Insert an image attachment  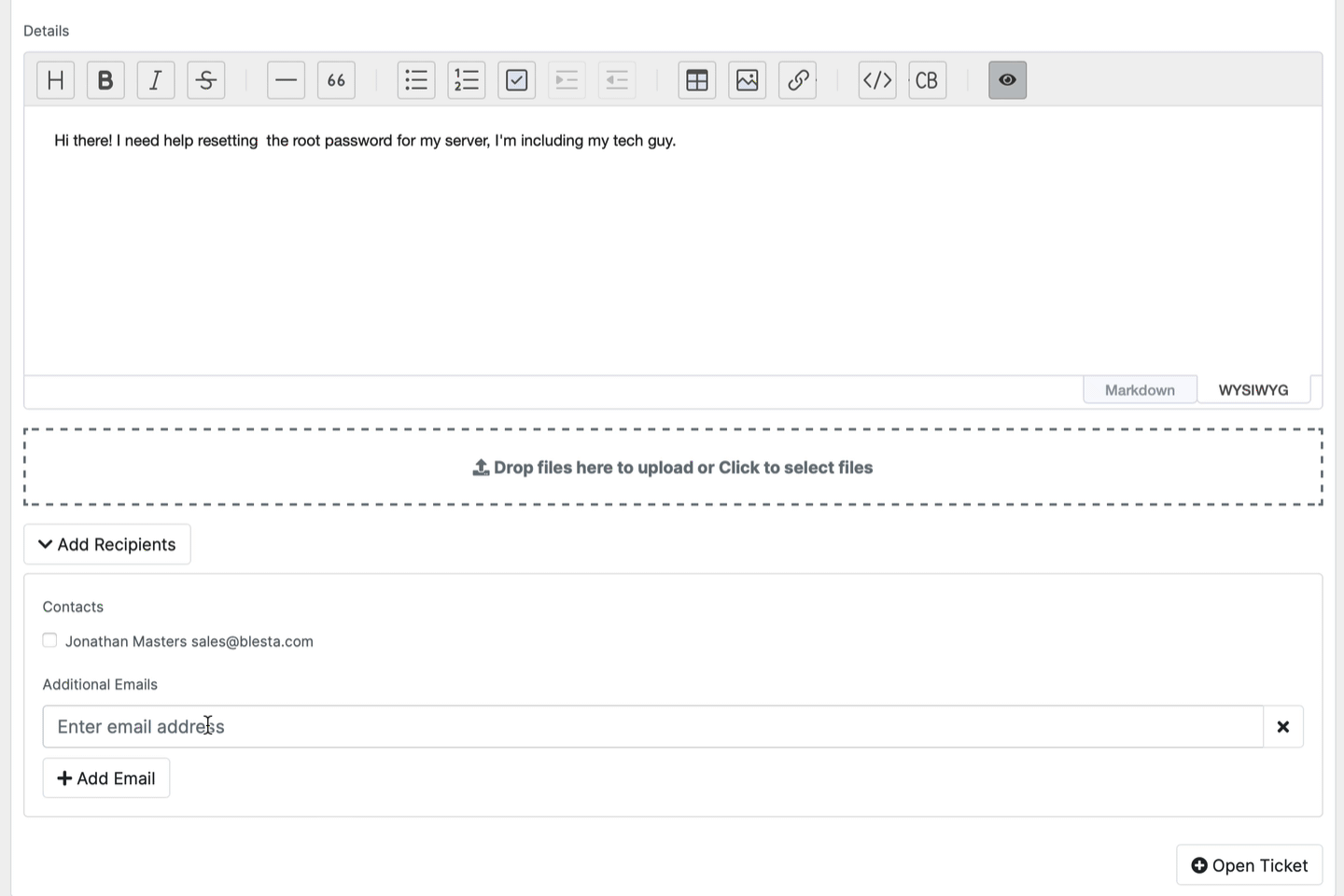tap(747, 80)
